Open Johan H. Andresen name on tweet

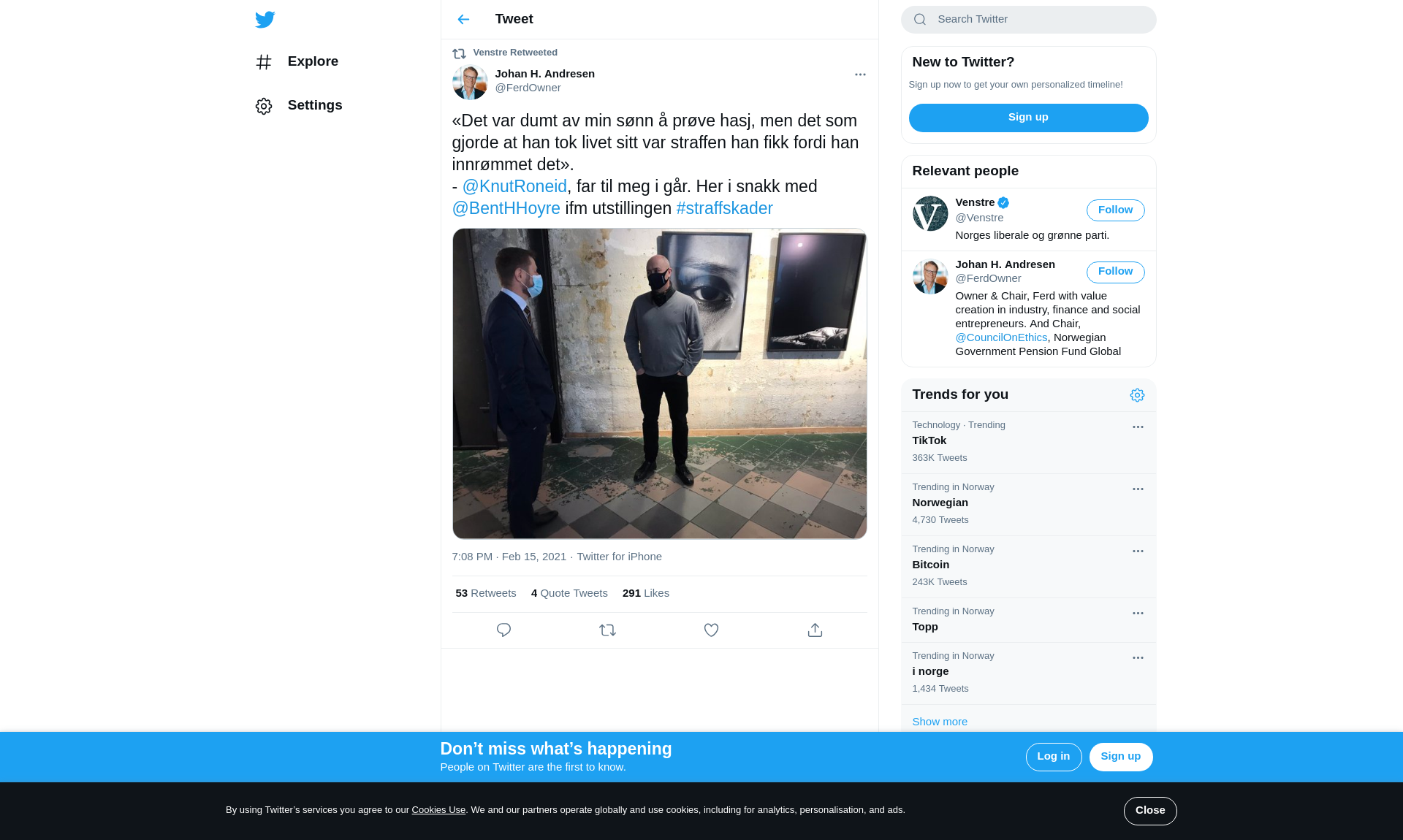click(544, 74)
